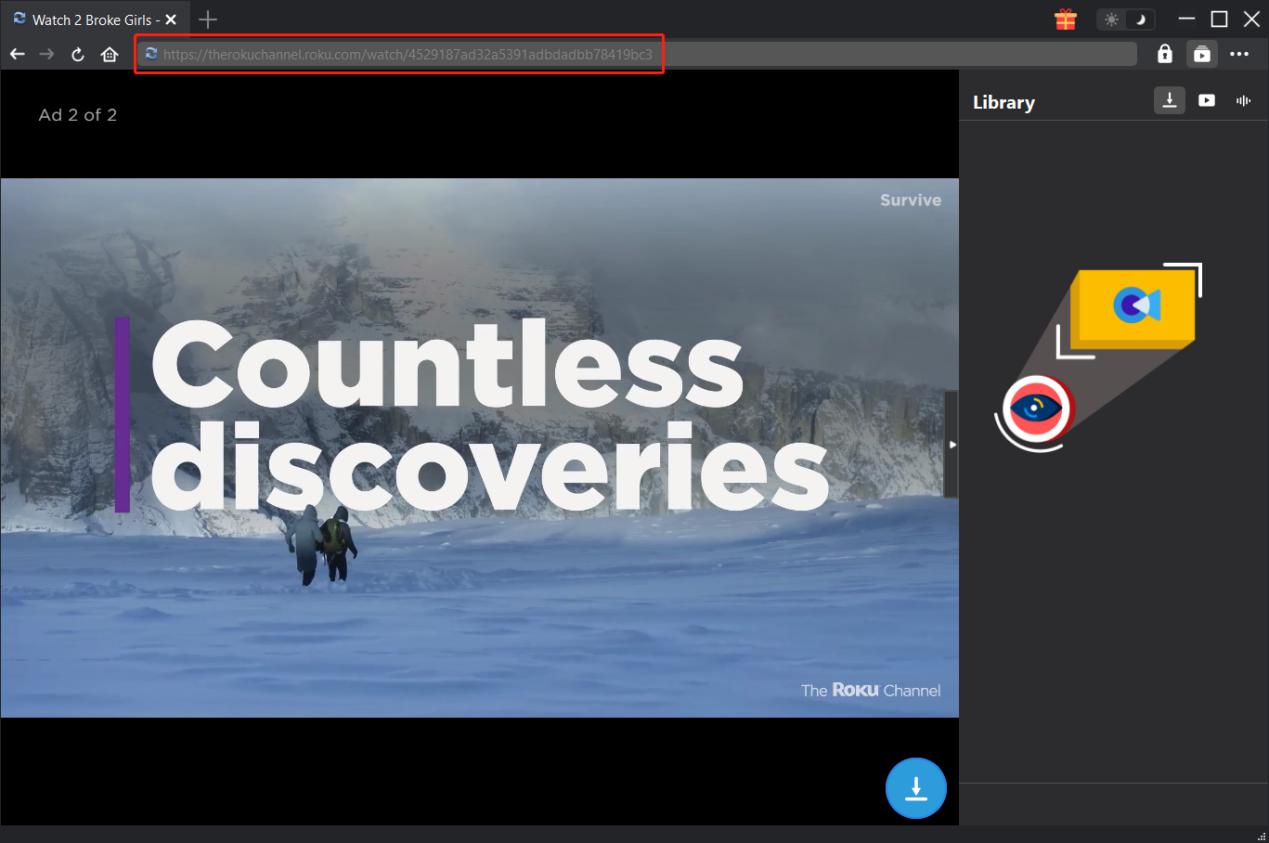This screenshot has width=1269, height=843.
Task: Click the Library panel heading
Action: pyautogui.click(x=1003, y=101)
